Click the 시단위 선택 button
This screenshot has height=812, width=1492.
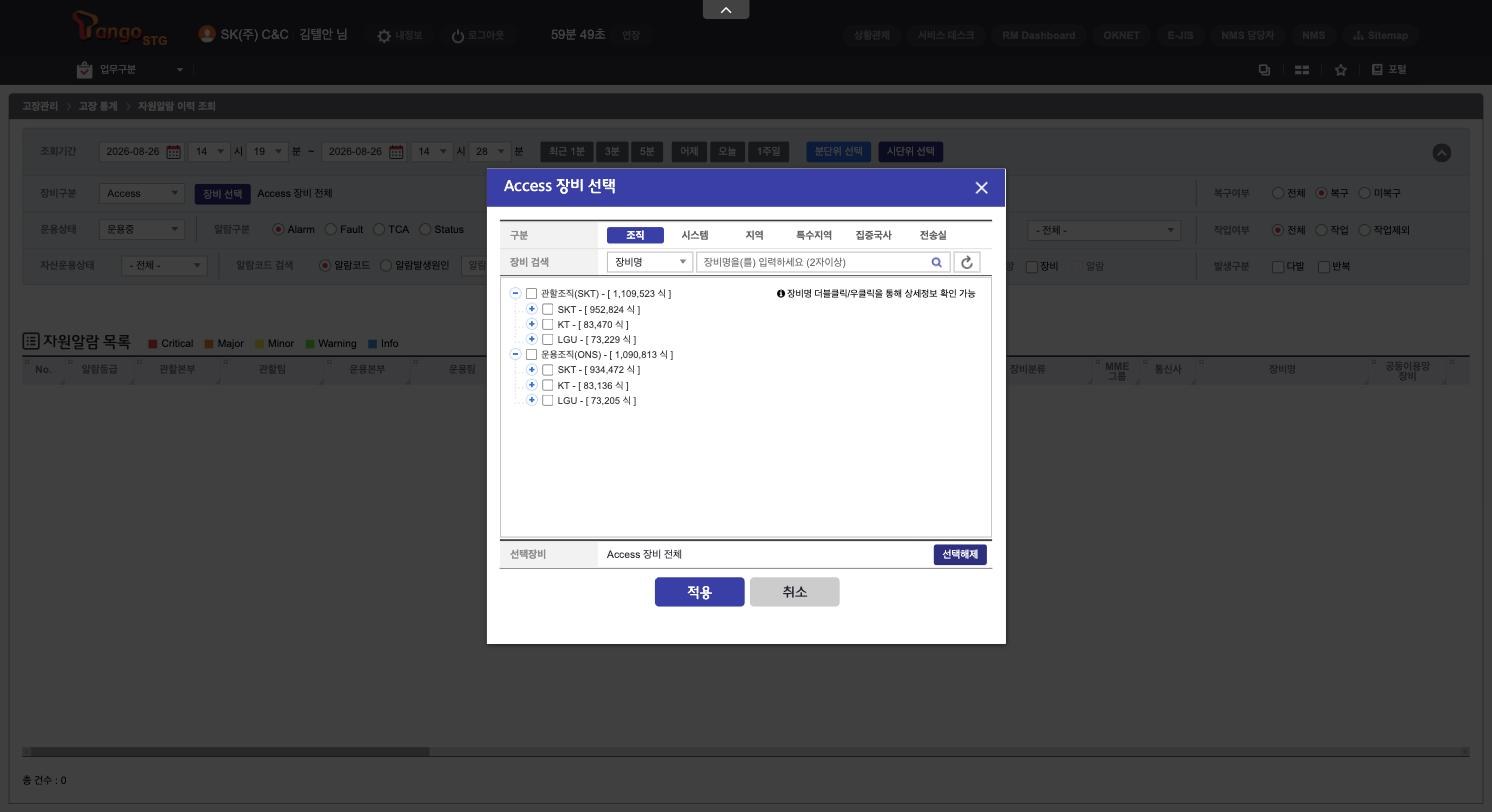911,152
